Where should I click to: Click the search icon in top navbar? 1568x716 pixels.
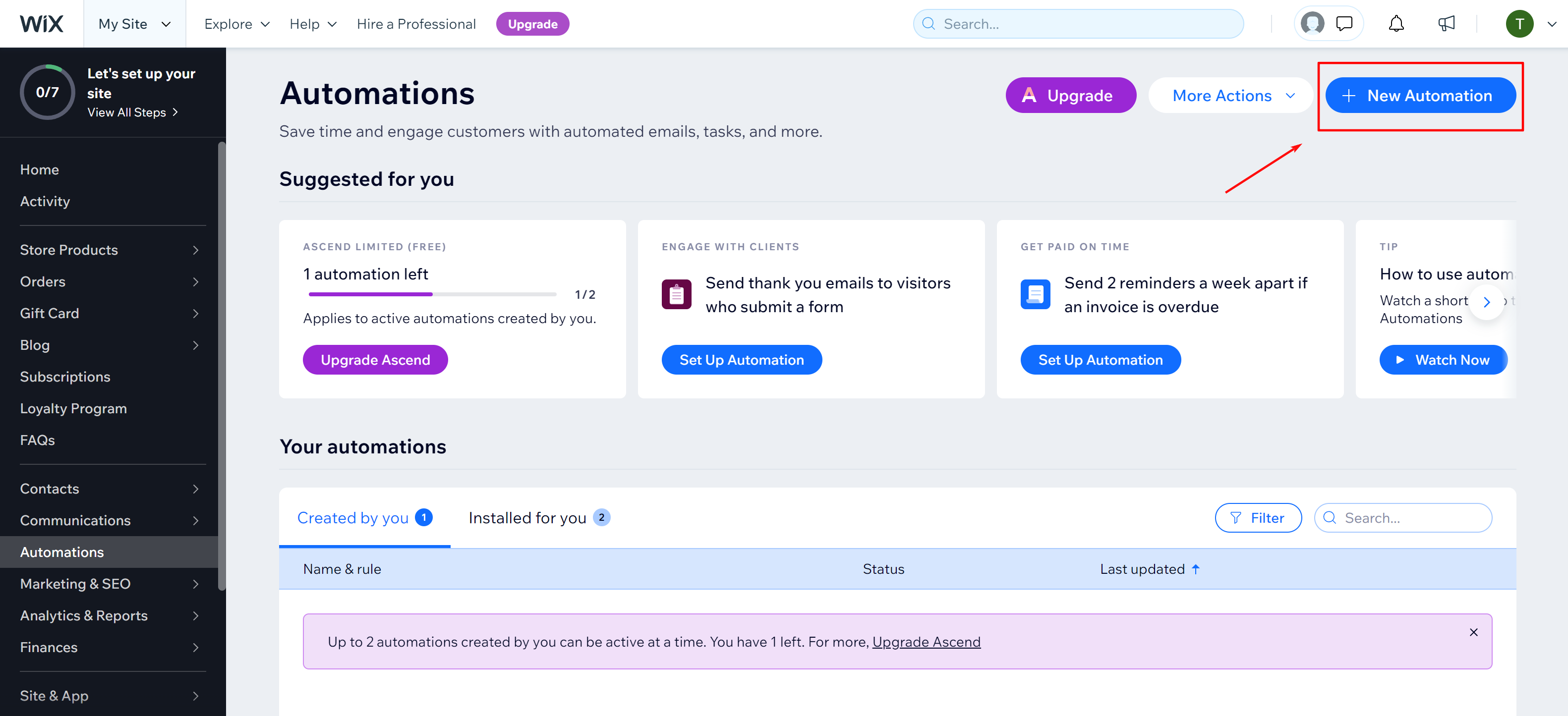click(x=931, y=23)
